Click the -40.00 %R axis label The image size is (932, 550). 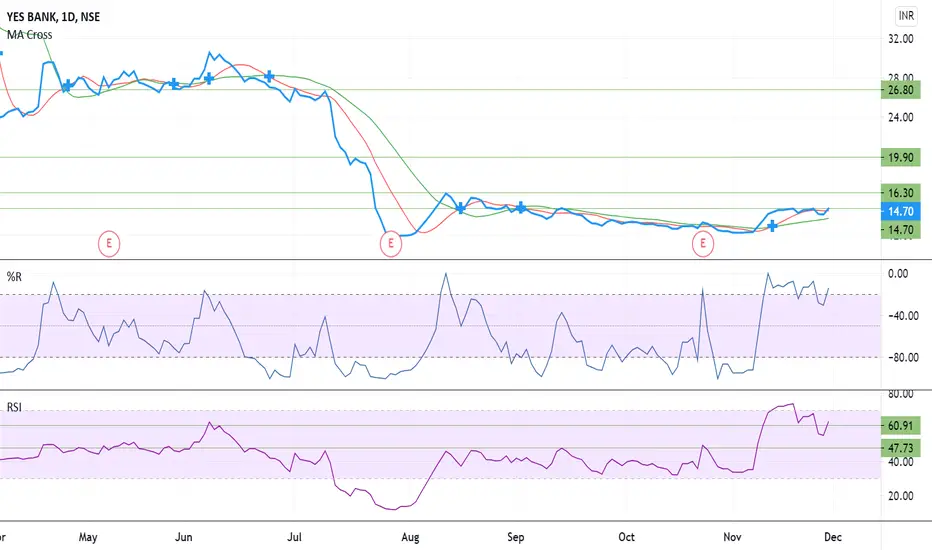pos(903,316)
